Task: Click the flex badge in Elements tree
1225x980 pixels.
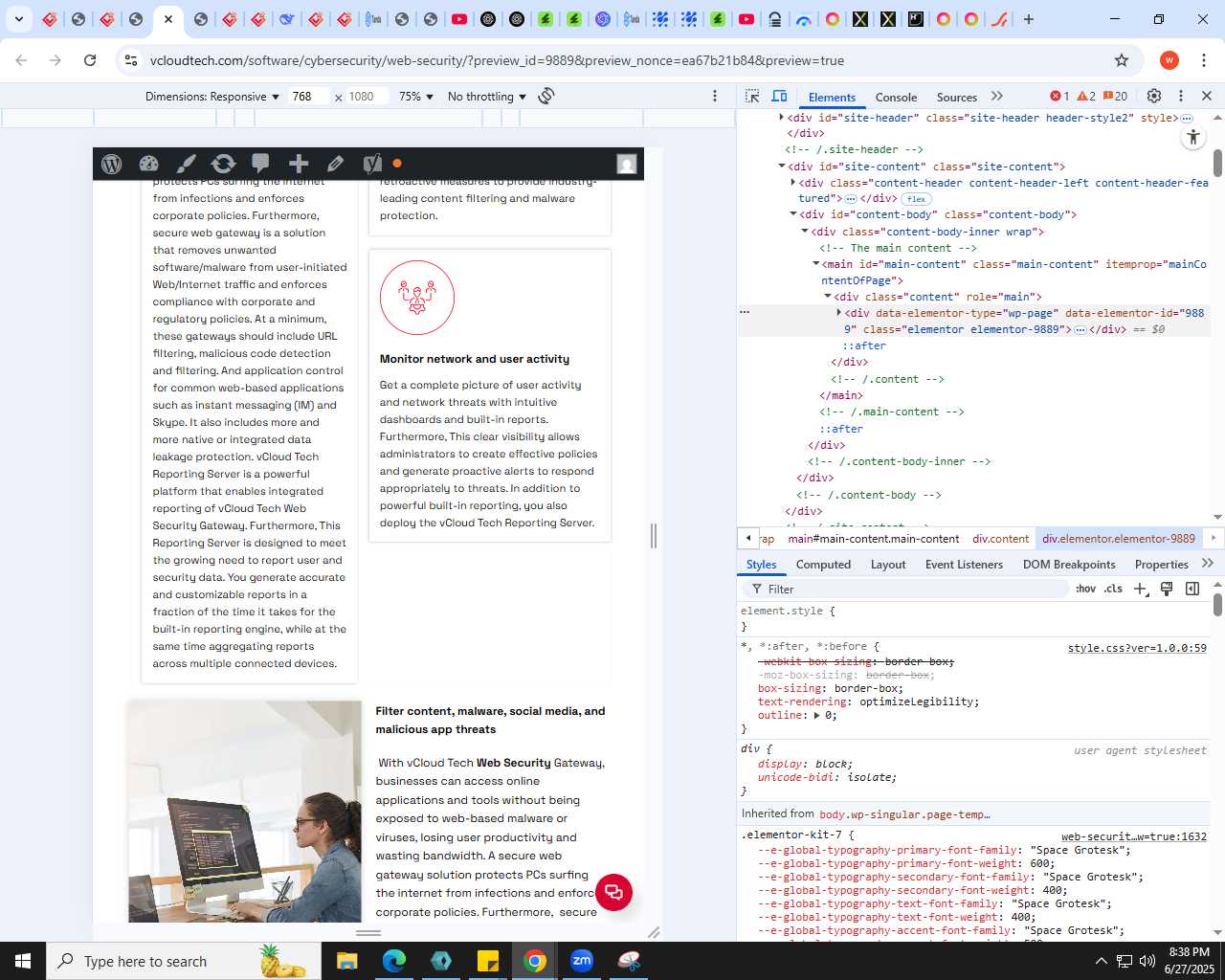Action: [x=916, y=199]
